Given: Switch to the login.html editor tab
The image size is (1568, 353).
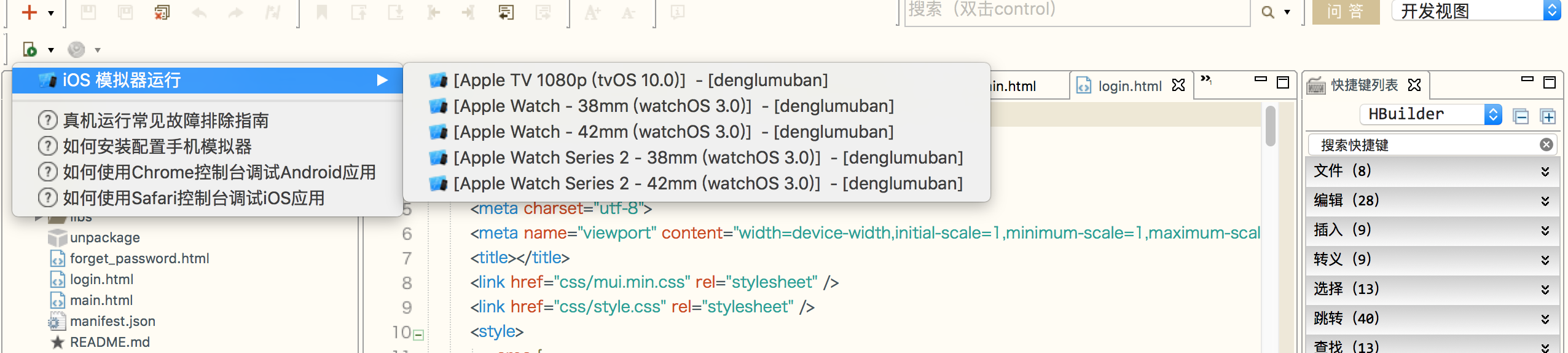Looking at the screenshot, I should [x=1129, y=86].
